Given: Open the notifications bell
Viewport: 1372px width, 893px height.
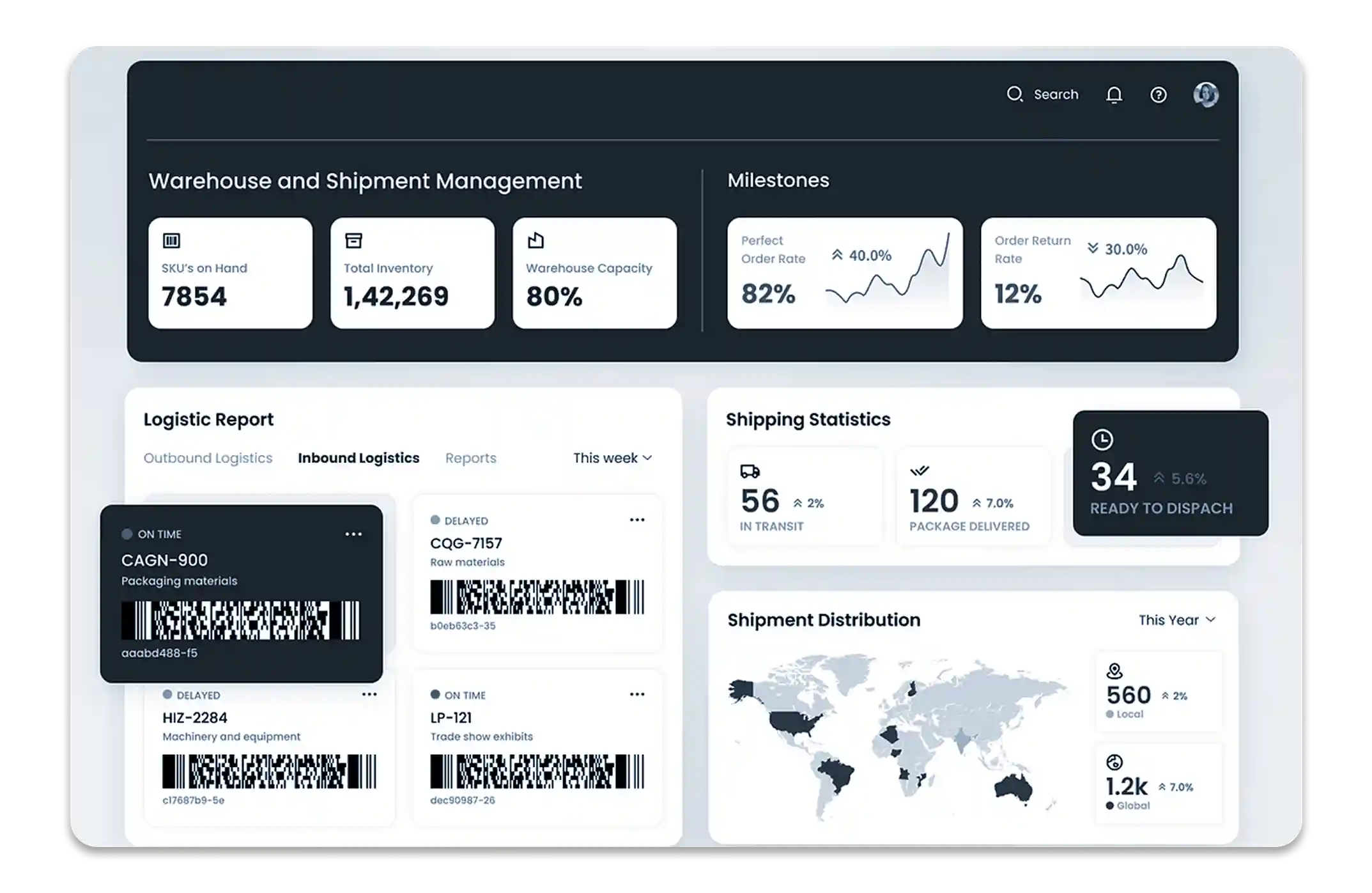Looking at the screenshot, I should tap(1114, 95).
